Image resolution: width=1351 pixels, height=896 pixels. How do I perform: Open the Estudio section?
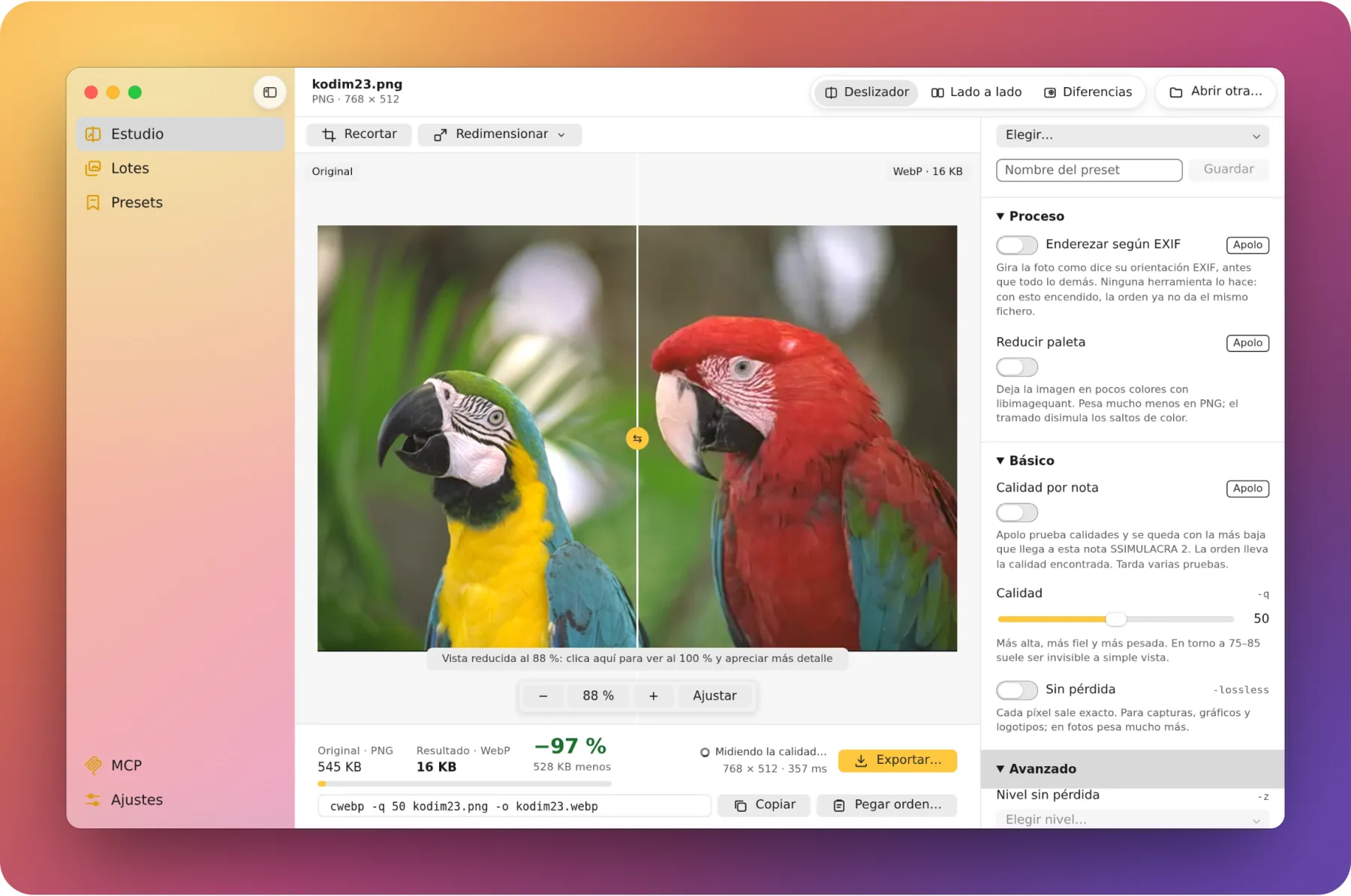tap(181, 134)
